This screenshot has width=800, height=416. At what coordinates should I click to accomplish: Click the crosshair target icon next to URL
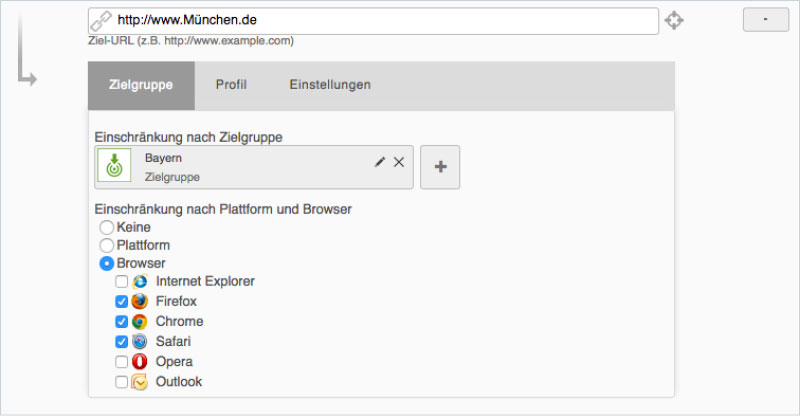tap(675, 20)
